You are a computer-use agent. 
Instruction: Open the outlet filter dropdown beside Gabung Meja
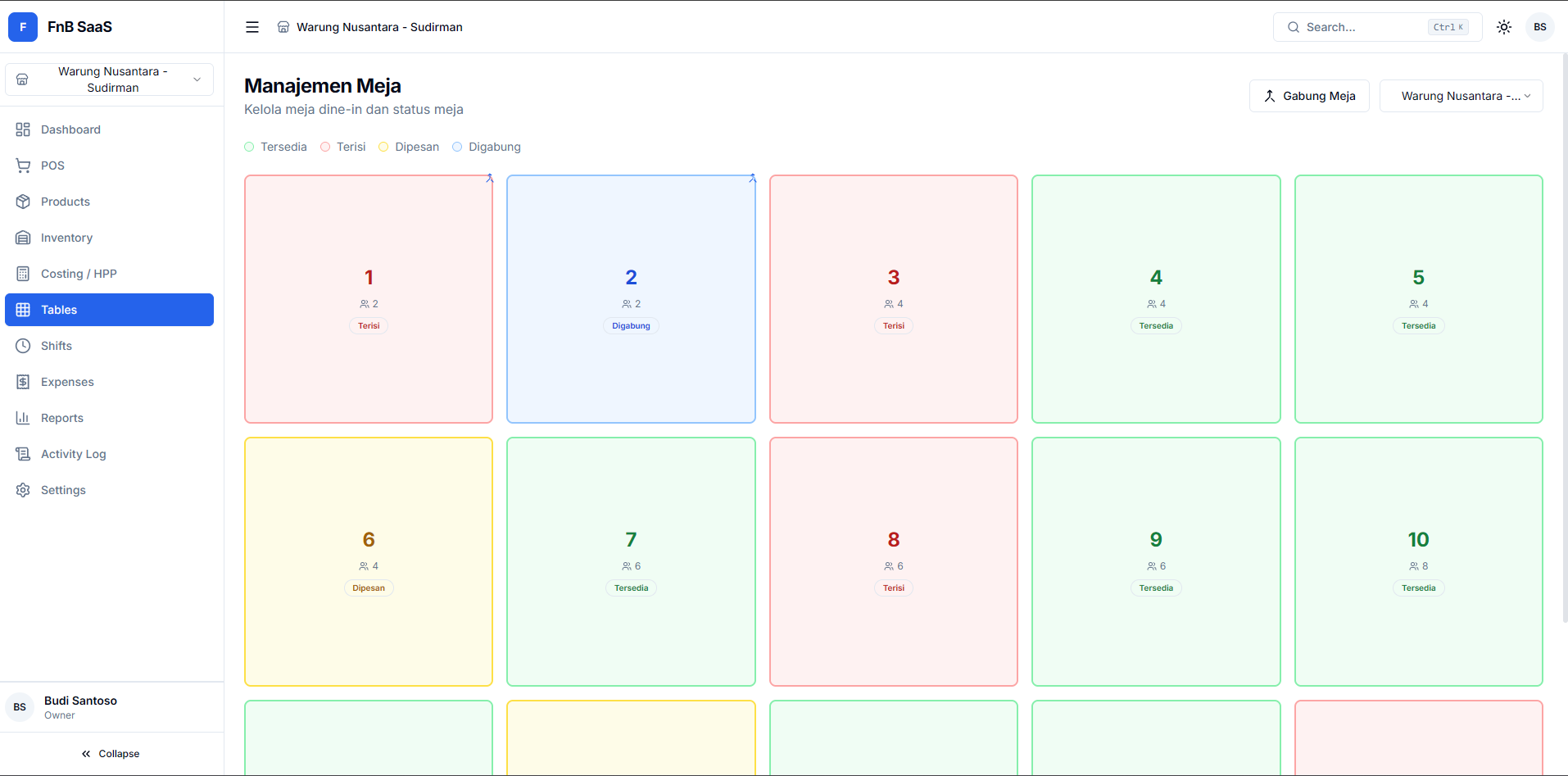pos(1461,96)
